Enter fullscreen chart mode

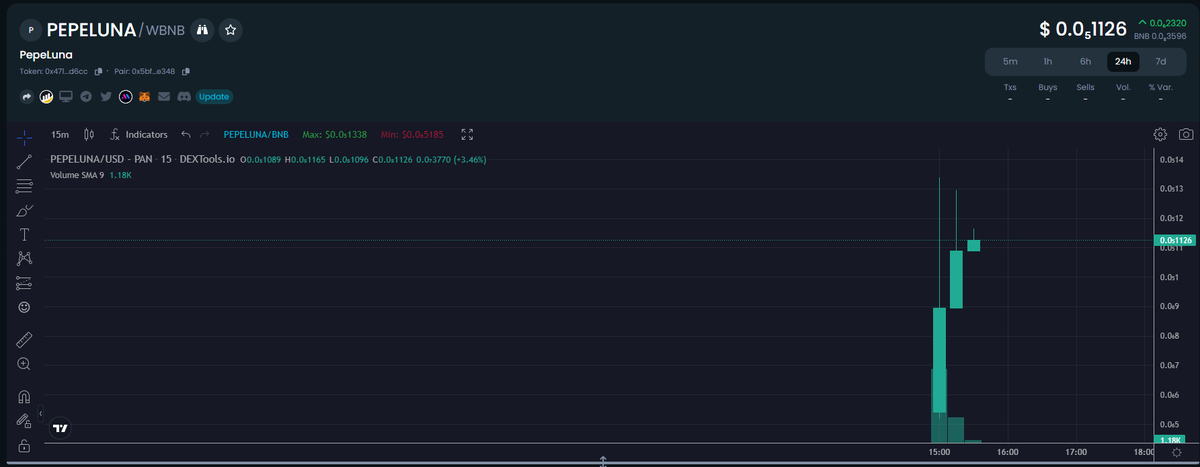(467, 134)
